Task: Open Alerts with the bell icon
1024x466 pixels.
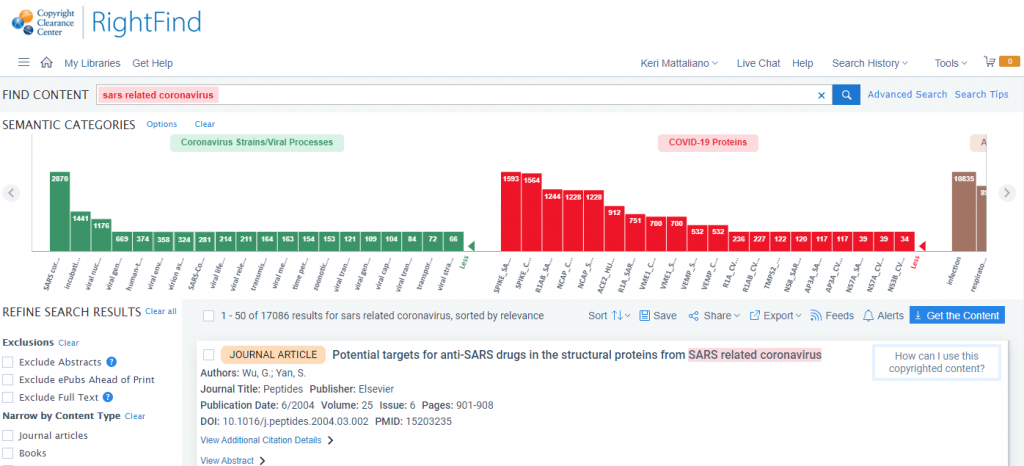Action: click(883, 315)
